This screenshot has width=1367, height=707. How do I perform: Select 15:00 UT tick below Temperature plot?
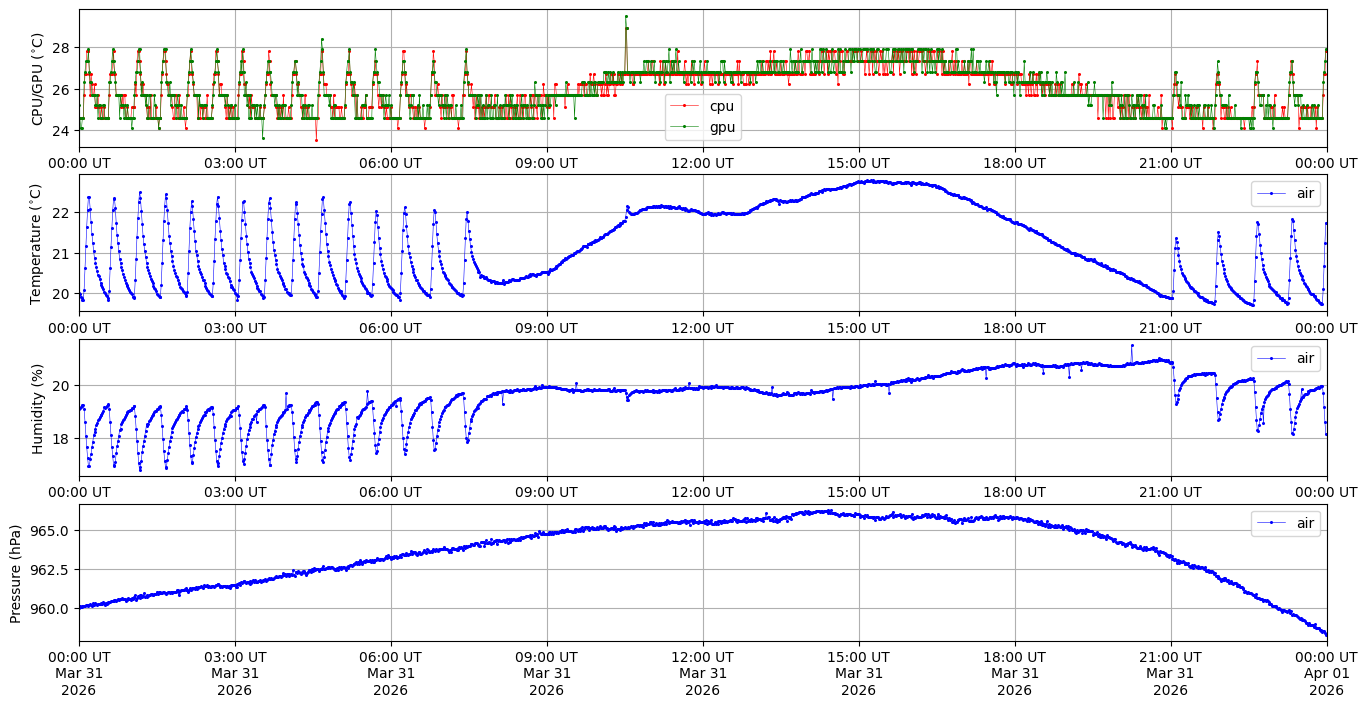coord(858,327)
